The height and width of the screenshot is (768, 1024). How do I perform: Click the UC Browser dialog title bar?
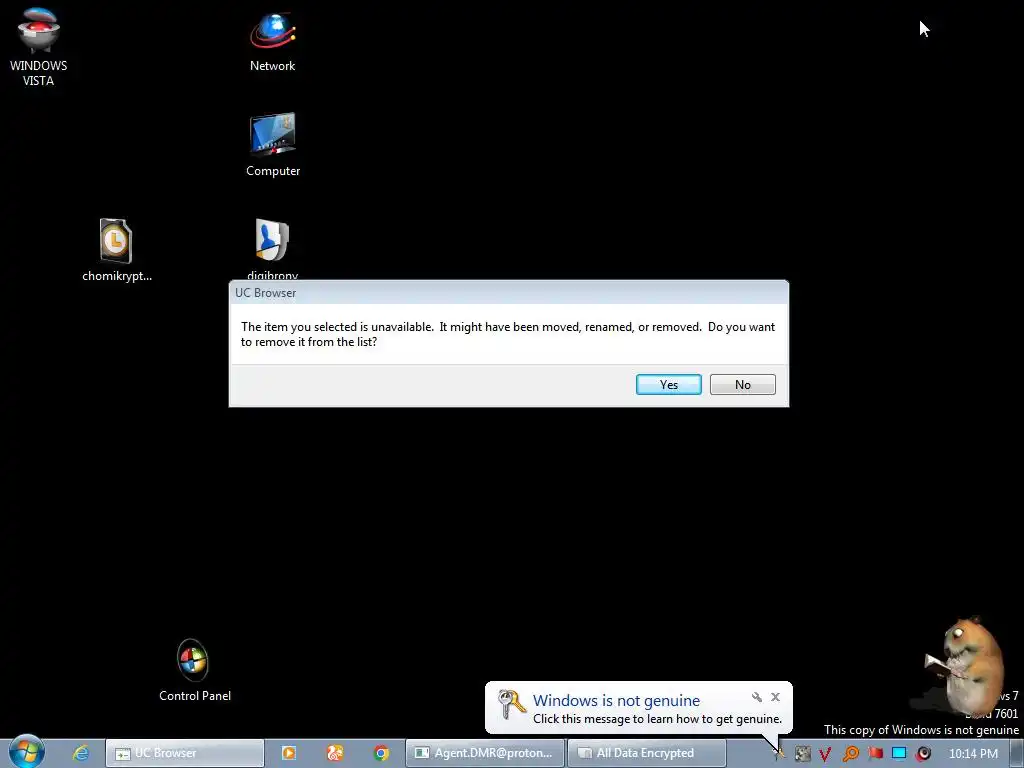coord(509,293)
